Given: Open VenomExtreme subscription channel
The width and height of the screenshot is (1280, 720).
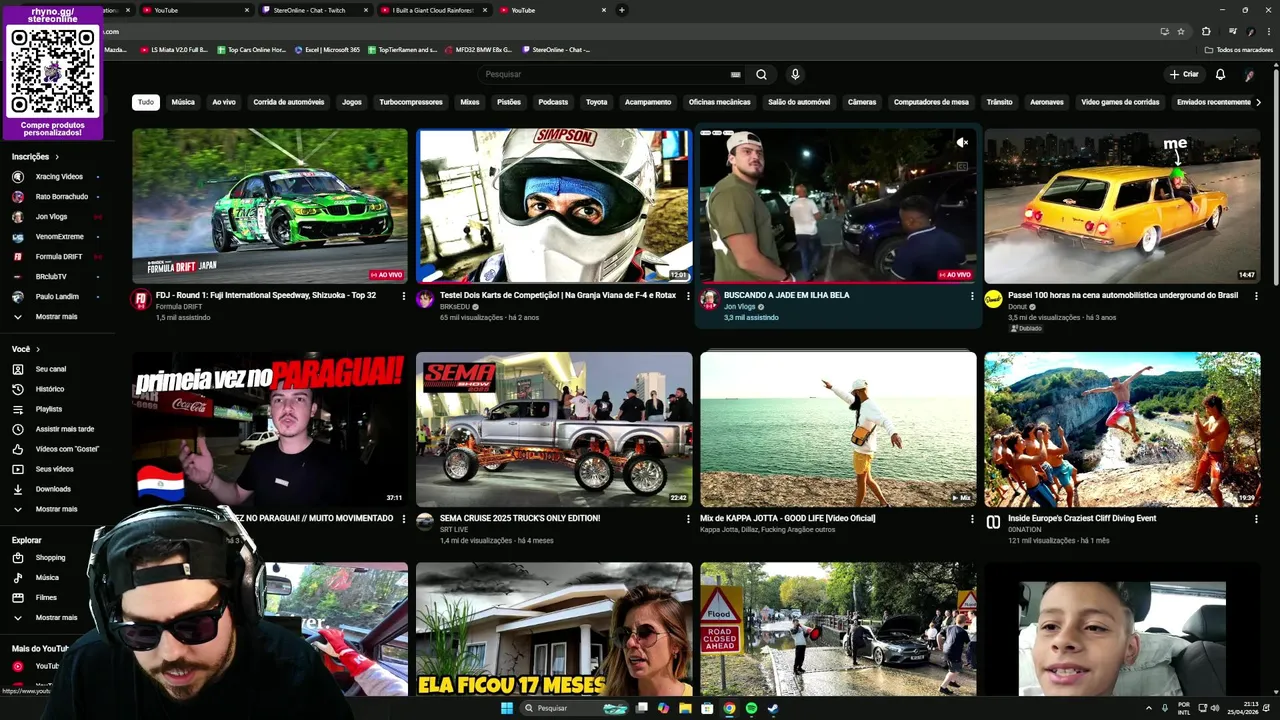Looking at the screenshot, I should tap(60, 236).
